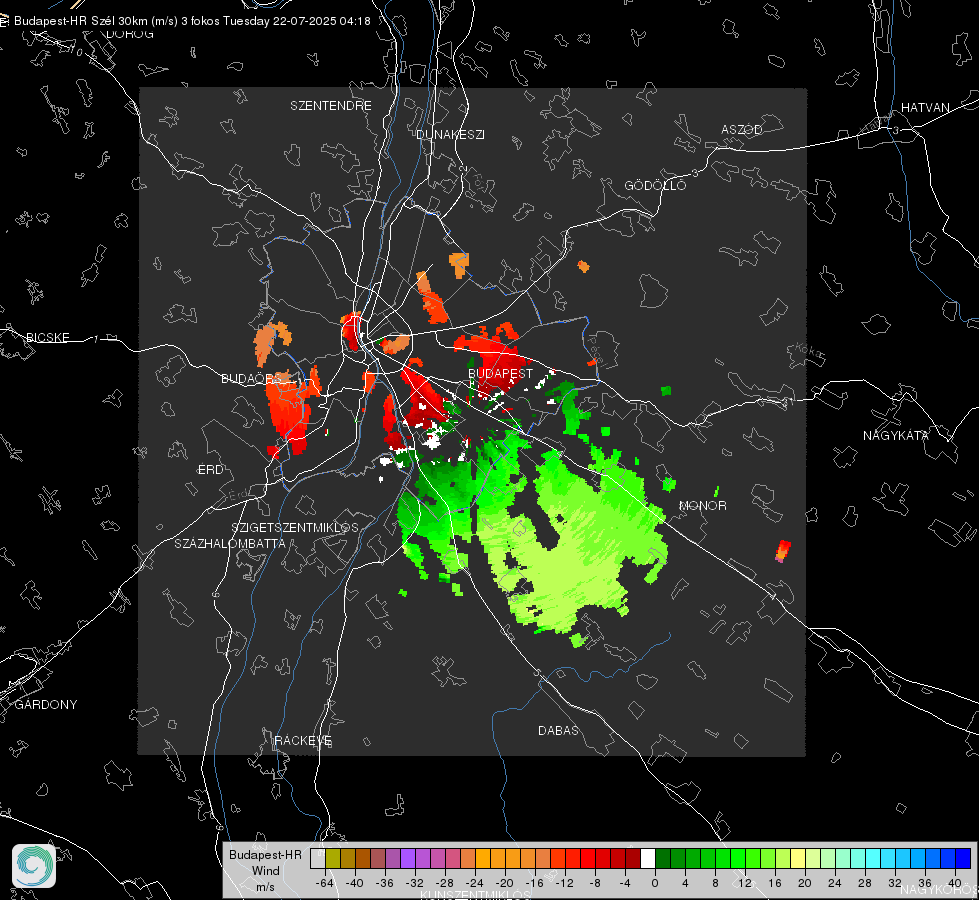Click the light gray leftmost legend swatch
979x900 pixels.
[x=317, y=858]
